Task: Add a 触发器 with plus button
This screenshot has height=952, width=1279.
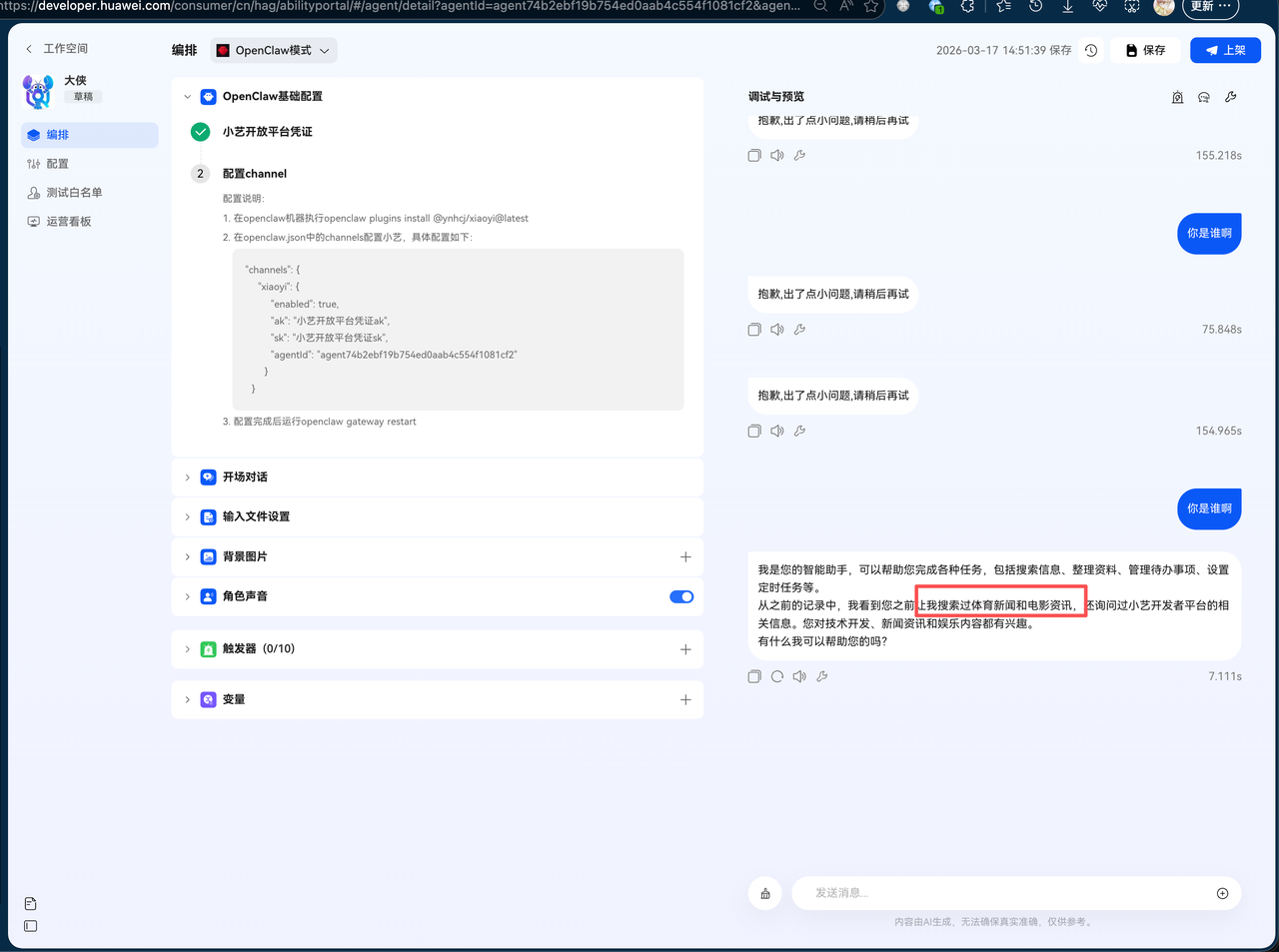Action: coord(685,649)
